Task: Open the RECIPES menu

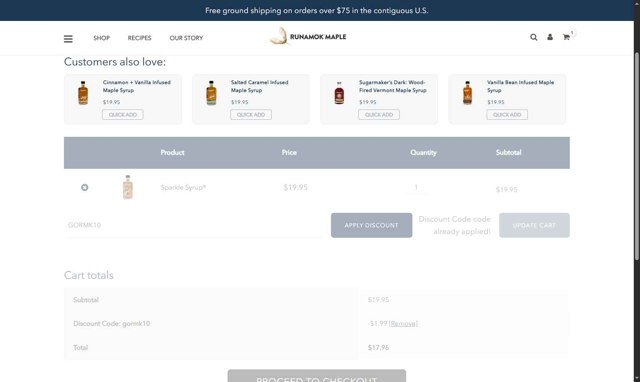Action: point(139,38)
